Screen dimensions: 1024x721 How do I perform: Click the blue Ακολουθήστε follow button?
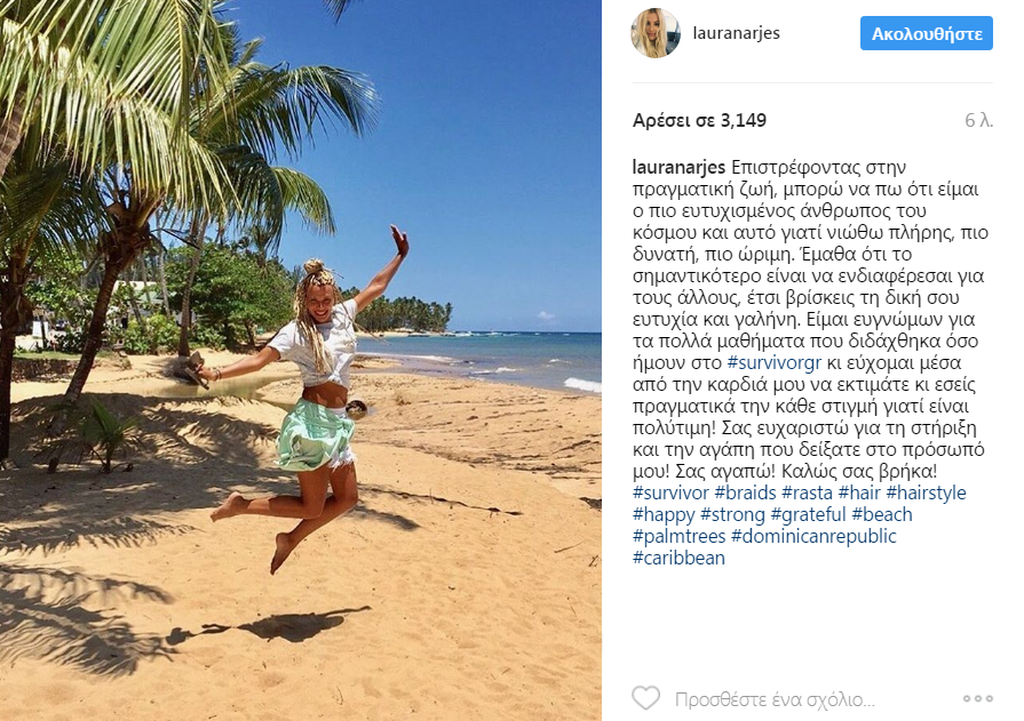[x=926, y=33]
